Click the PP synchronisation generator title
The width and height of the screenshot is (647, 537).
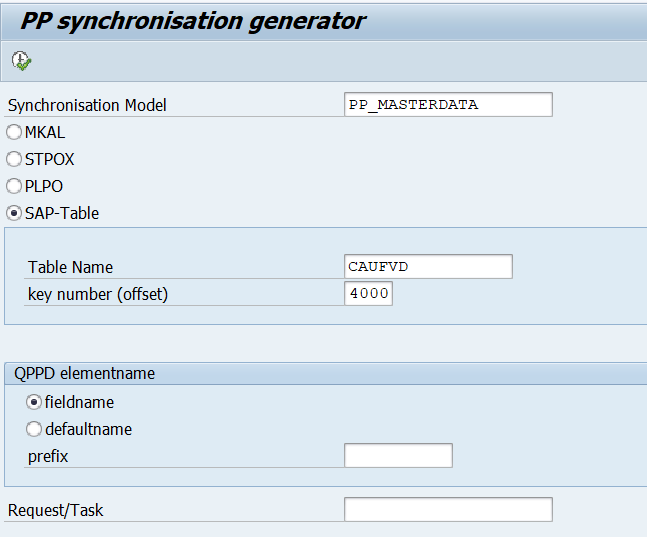(x=193, y=21)
